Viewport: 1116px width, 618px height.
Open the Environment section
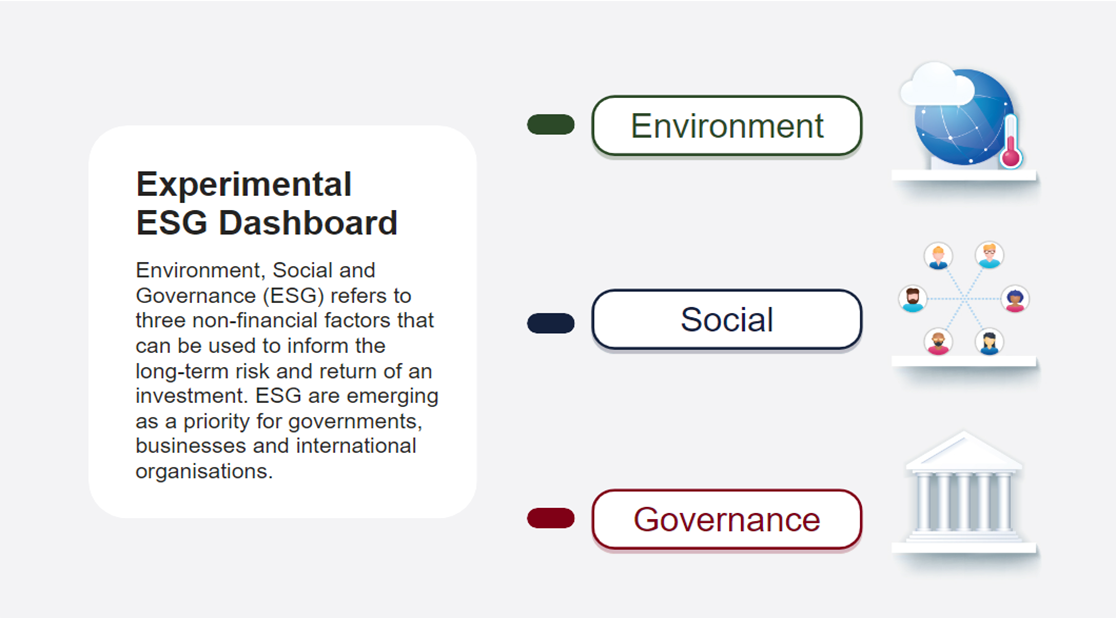[727, 126]
